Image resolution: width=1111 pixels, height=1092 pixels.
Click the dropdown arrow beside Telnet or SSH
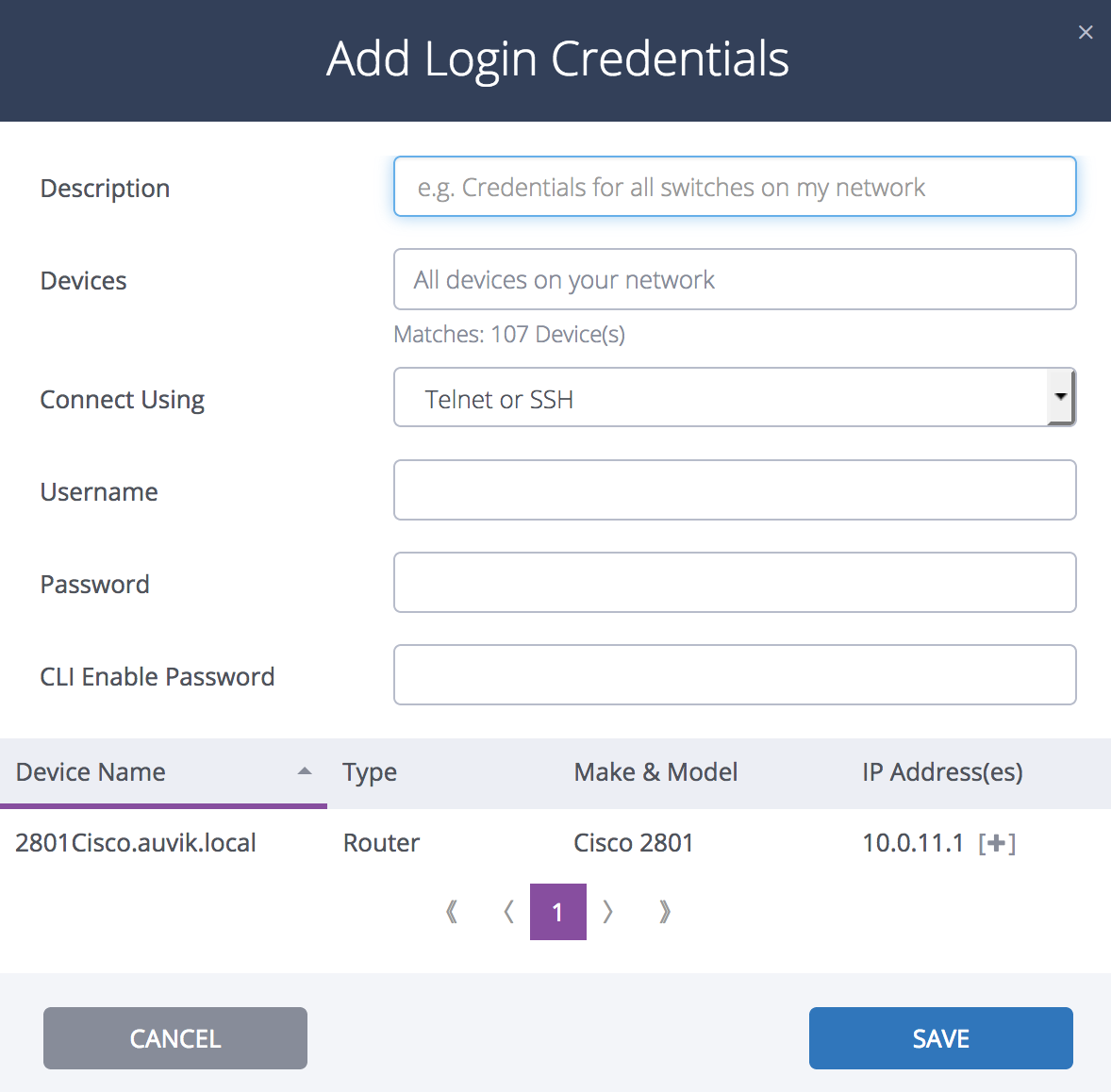[x=1061, y=397]
